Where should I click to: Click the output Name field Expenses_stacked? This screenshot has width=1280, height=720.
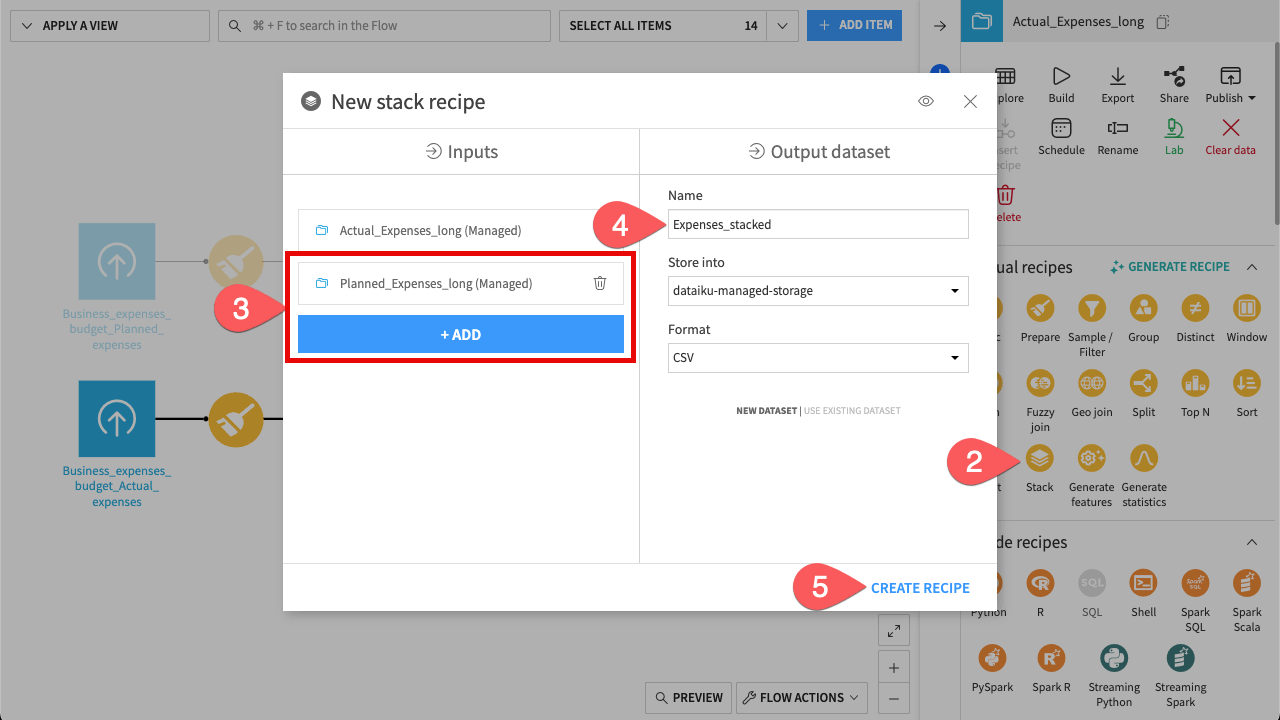pos(817,224)
